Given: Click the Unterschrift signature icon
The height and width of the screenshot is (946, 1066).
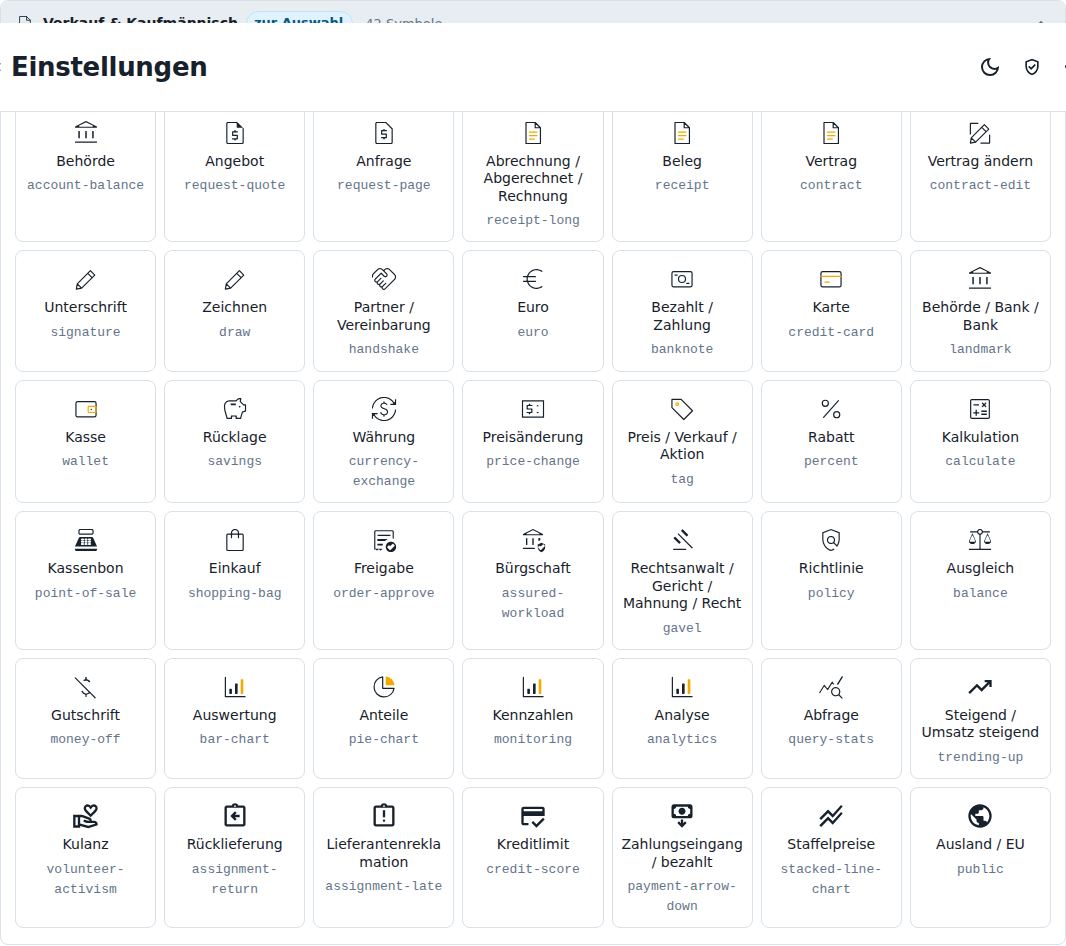Looking at the screenshot, I should click(86, 280).
